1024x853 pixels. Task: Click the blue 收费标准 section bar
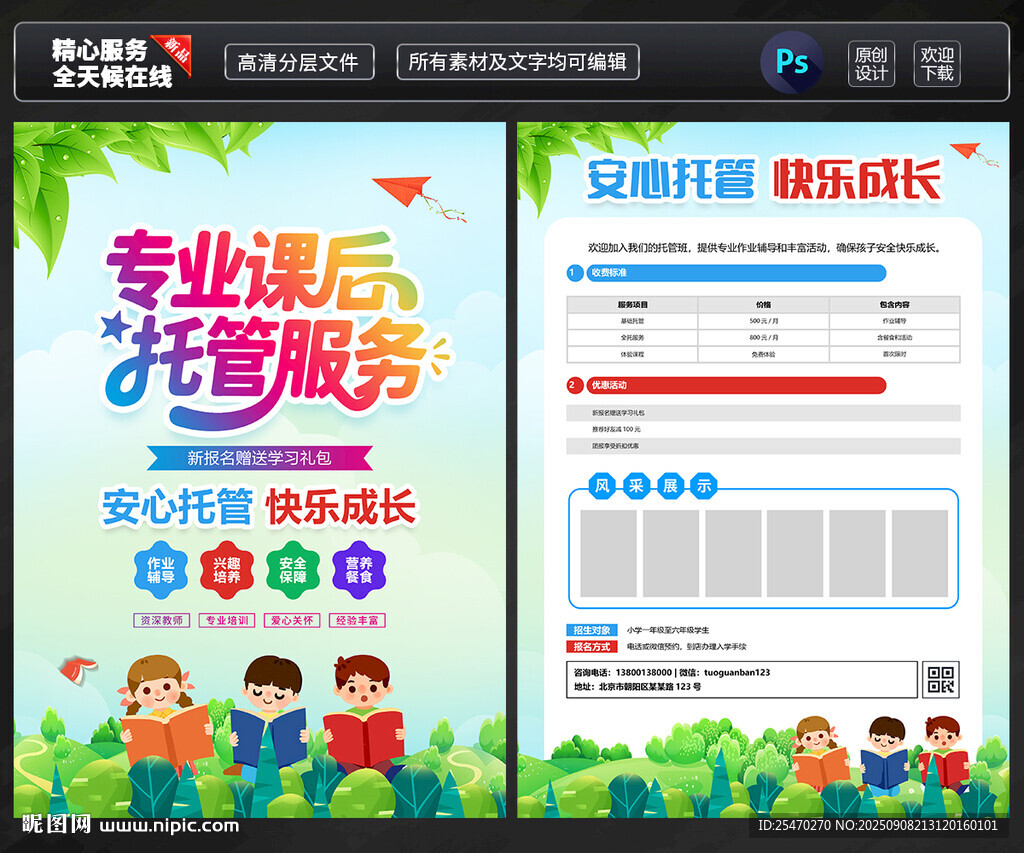736,272
